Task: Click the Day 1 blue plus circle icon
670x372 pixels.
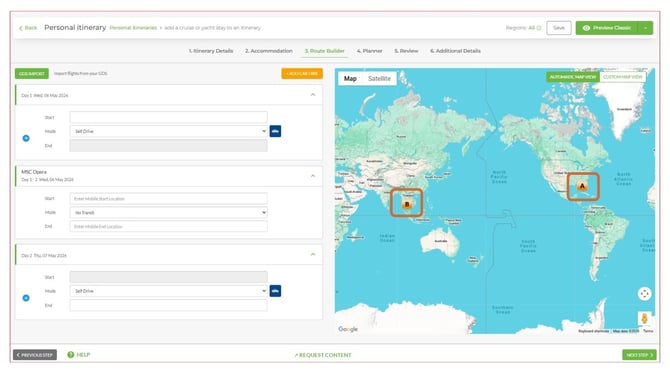Action: point(26,138)
